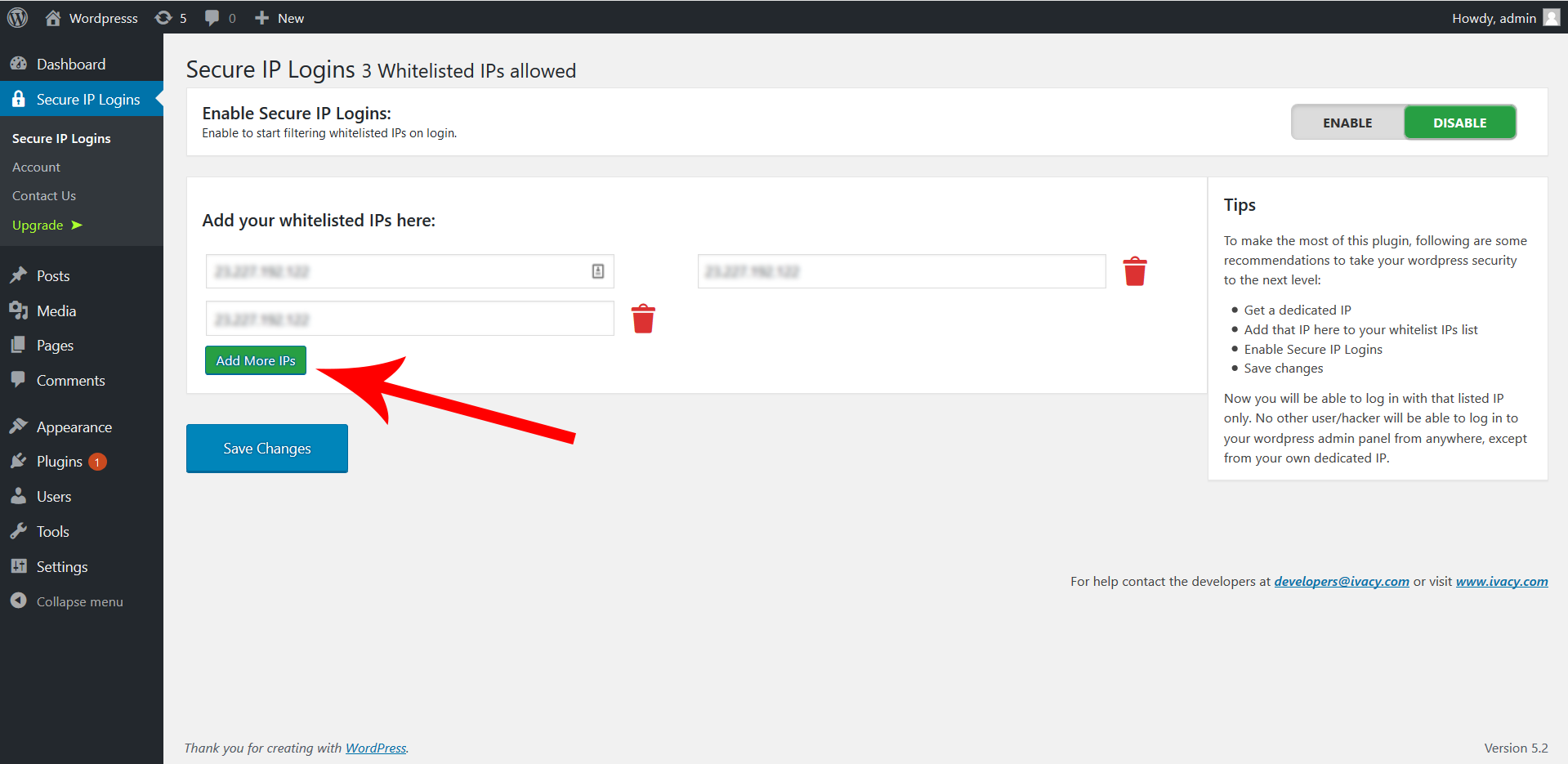Image resolution: width=1568 pixels, height=764 pixels.
Task: Disable Secure IP Logins filtering
Action: [1459, 122]
